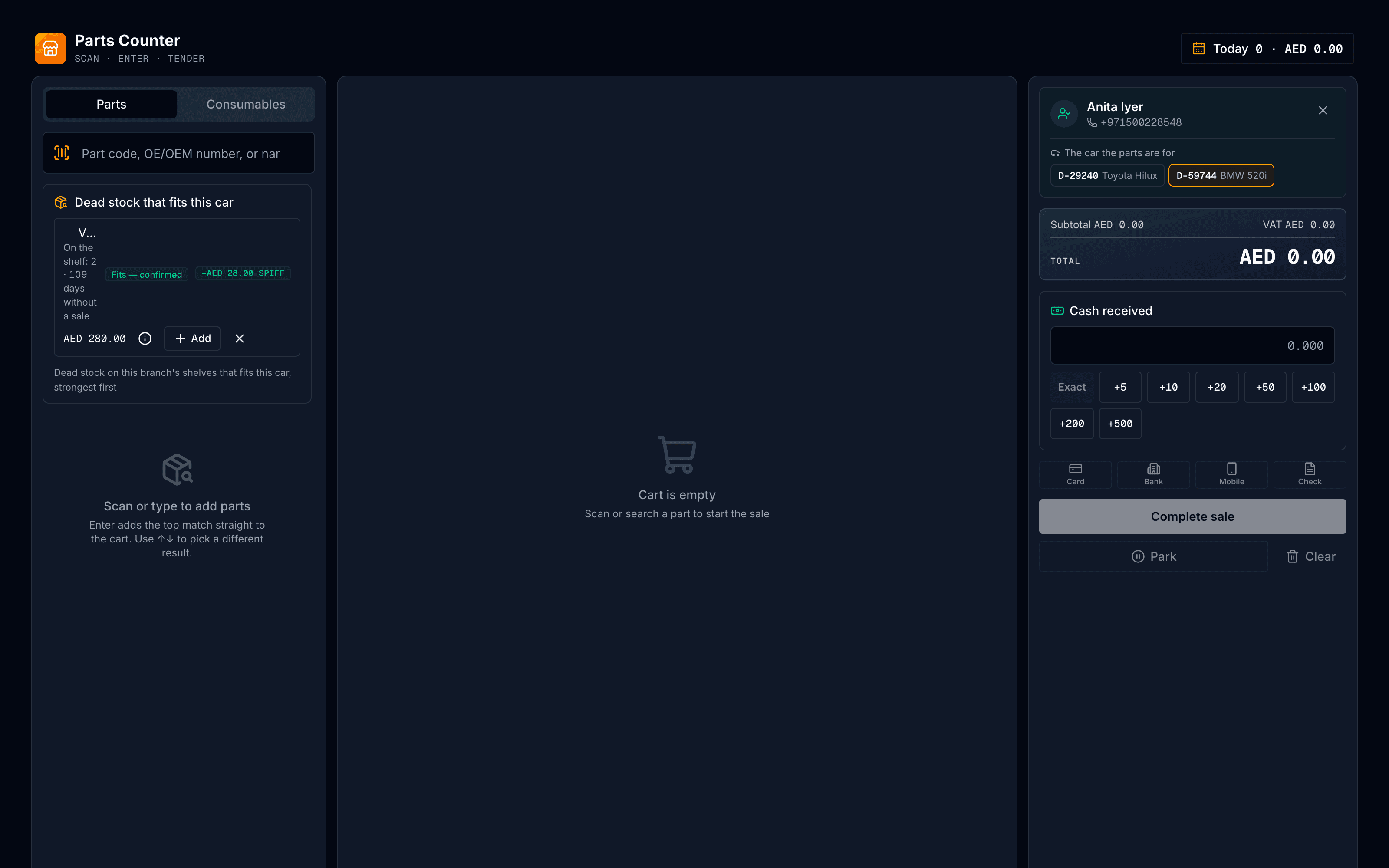Park the current sale
The width and height of the screenshot is (1389, 868).
[1153, 556]
